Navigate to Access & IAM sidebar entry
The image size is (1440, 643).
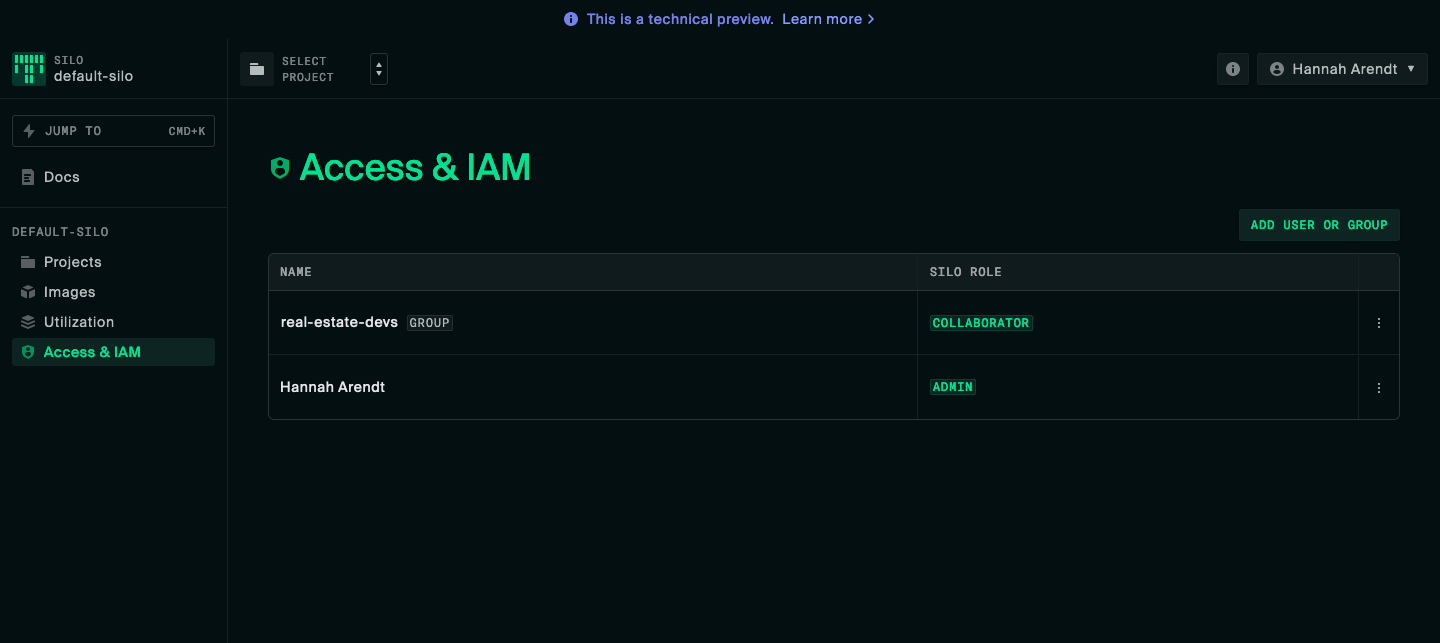90,351
